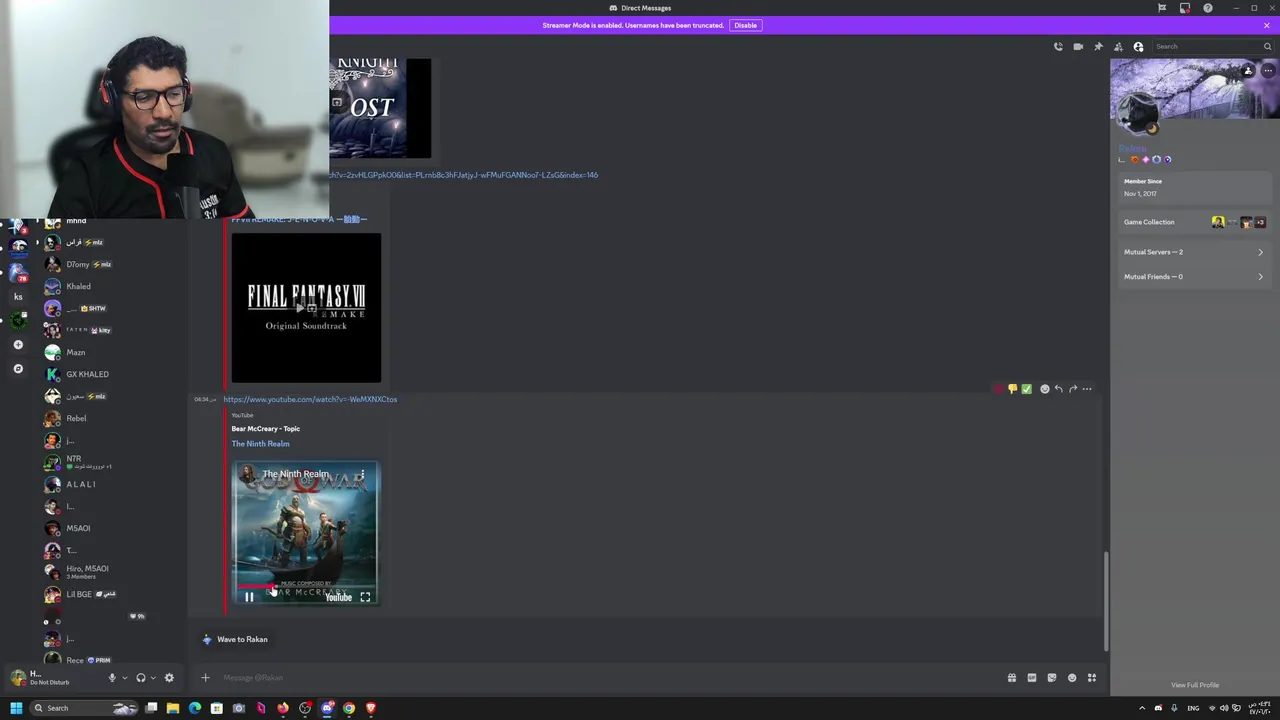Screen dimensions: 1280x720
Task: Open own avatar status menu (Do Not Disturb)
Action: (17, 678)
